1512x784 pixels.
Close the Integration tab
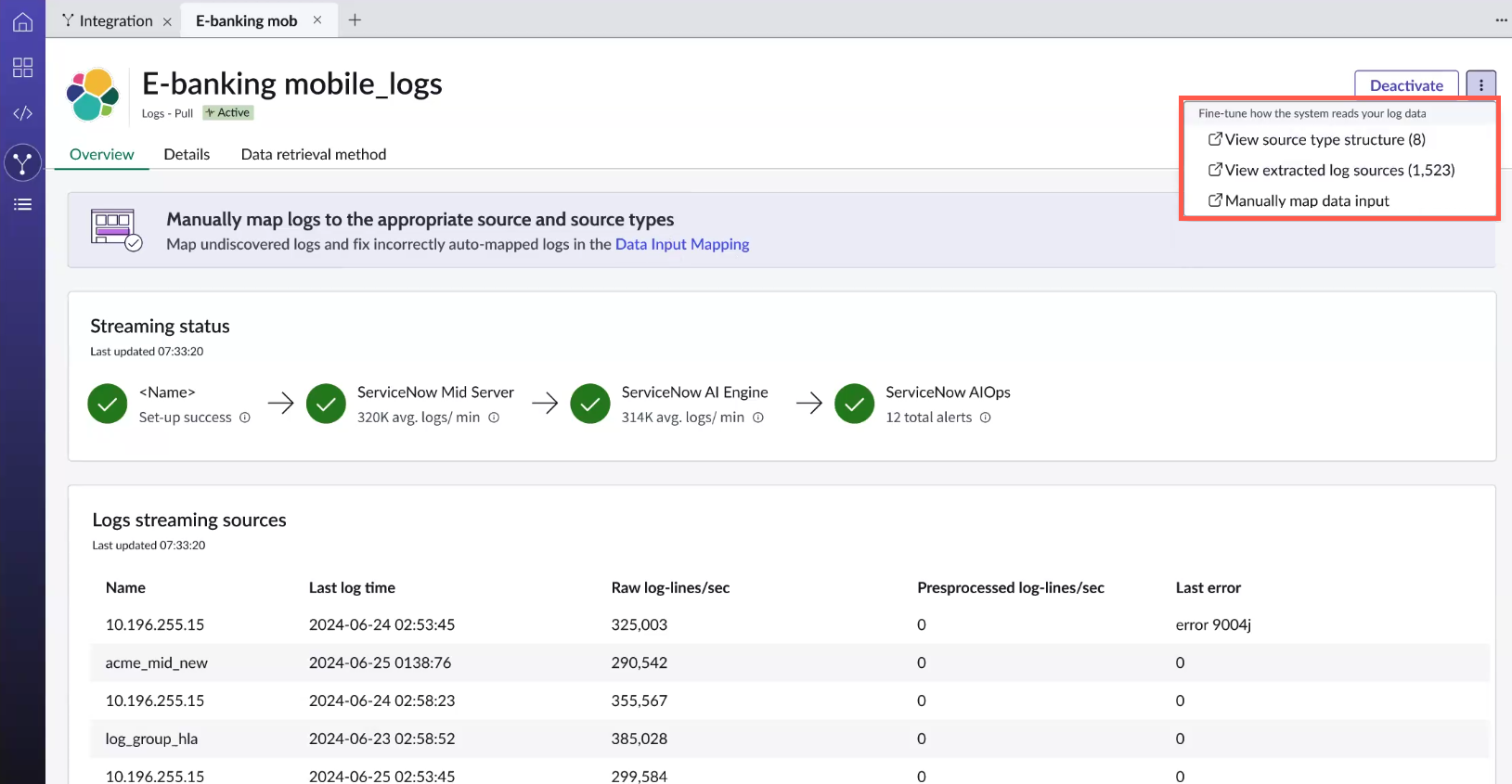click(167, 21)
